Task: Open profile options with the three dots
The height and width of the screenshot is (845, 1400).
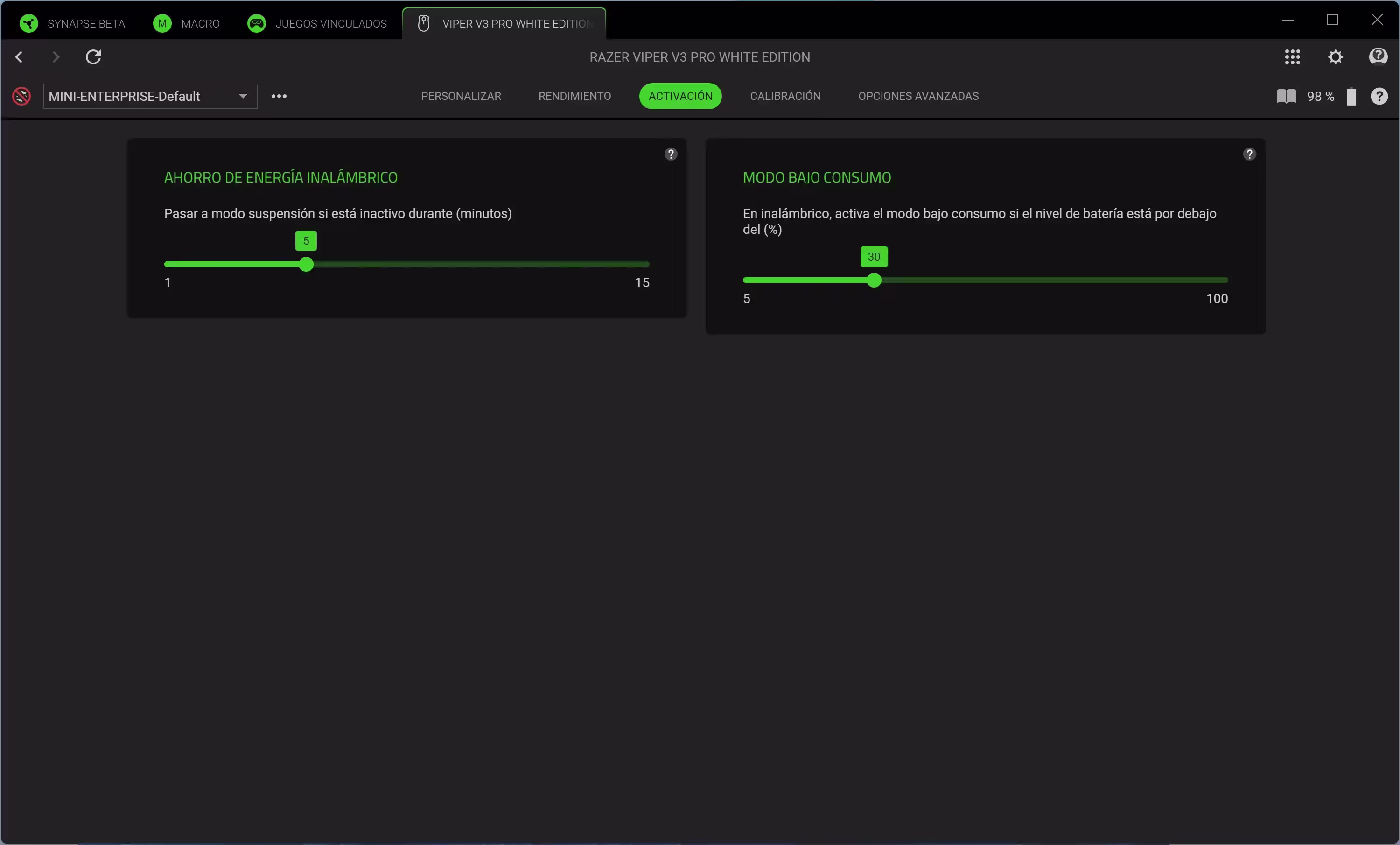Action: [279, 96]
